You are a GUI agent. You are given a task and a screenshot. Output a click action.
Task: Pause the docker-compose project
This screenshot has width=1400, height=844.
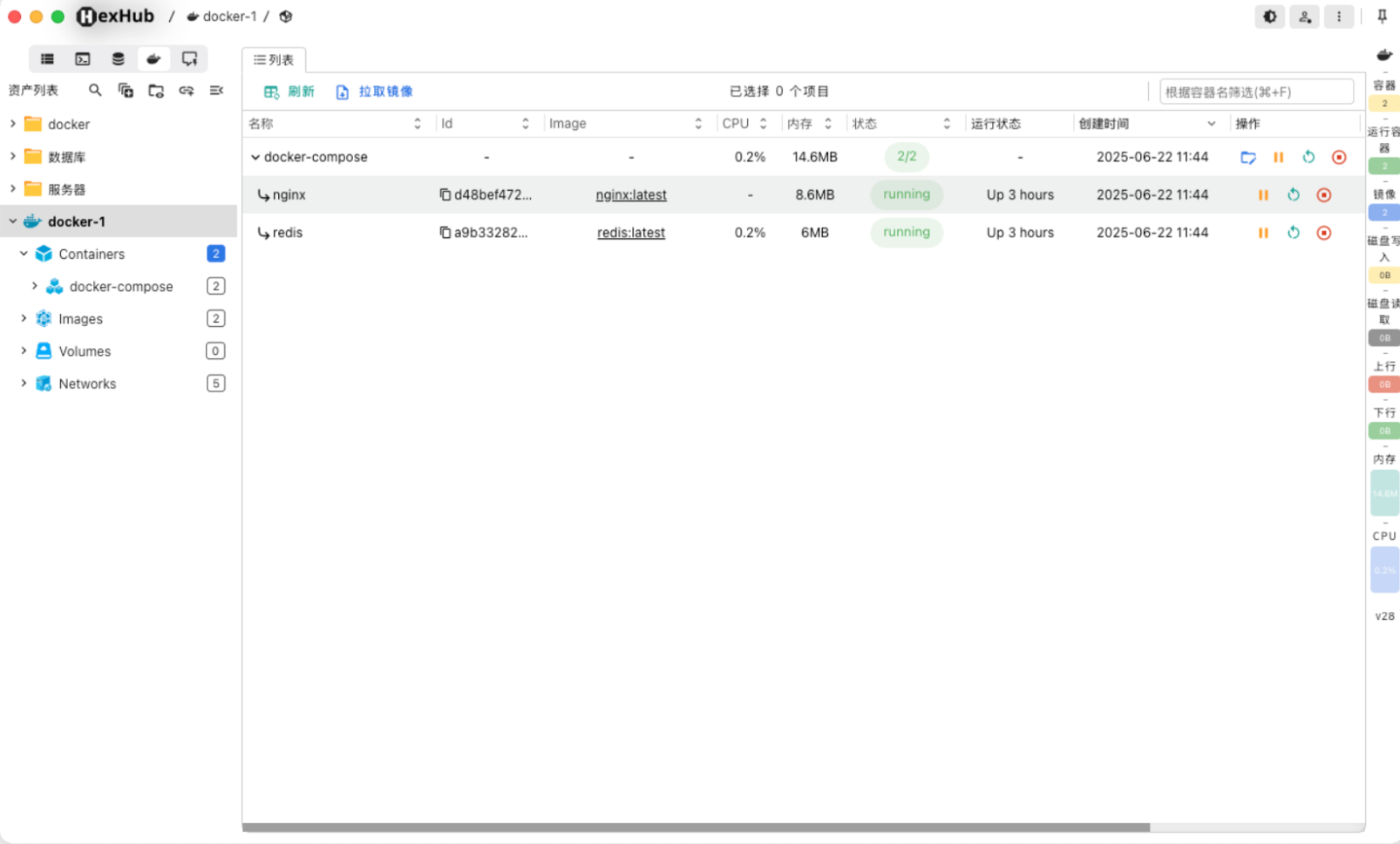pyautogui.click(x=1278, y=157)
